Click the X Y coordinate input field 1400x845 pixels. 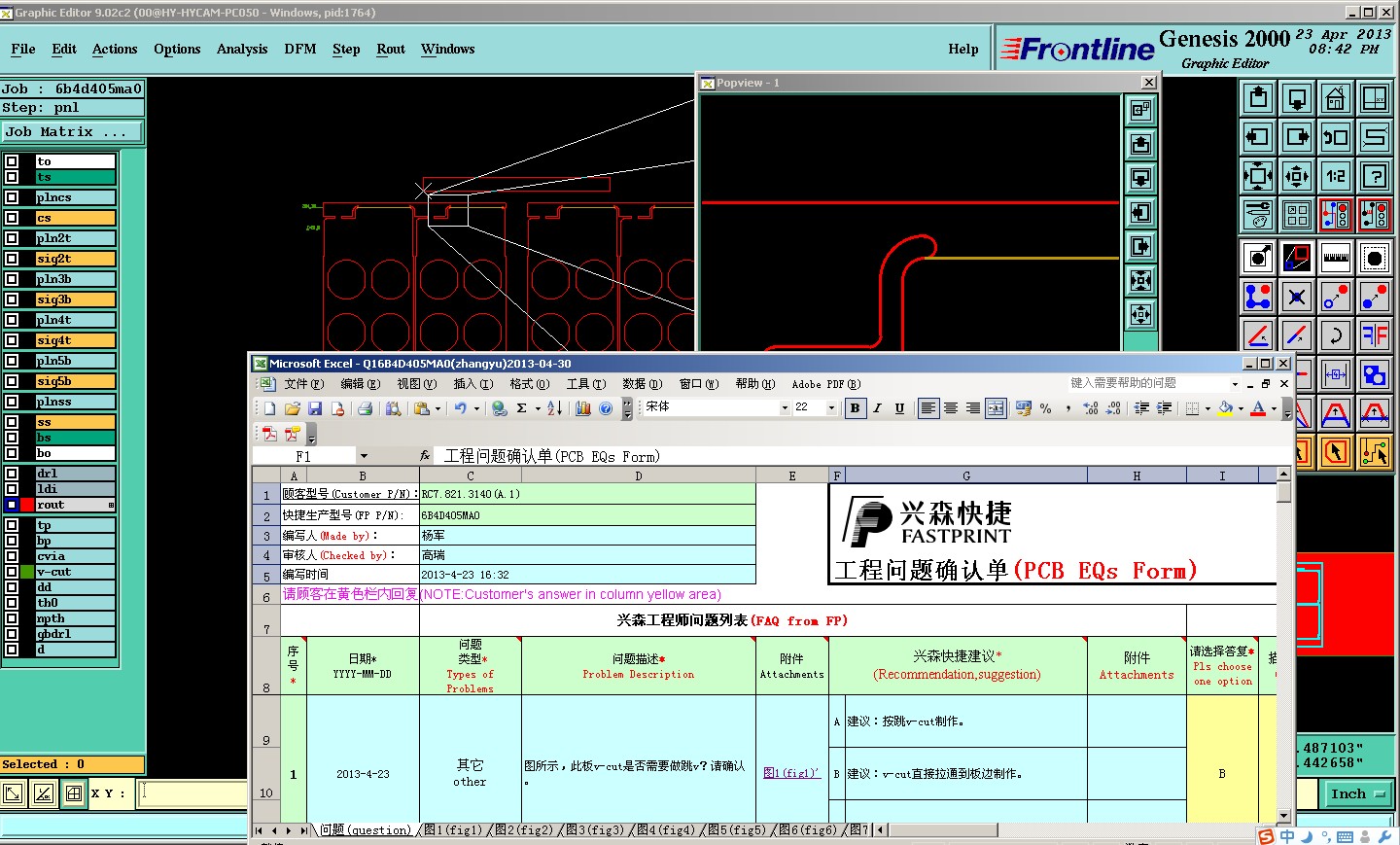coord(192,793)
